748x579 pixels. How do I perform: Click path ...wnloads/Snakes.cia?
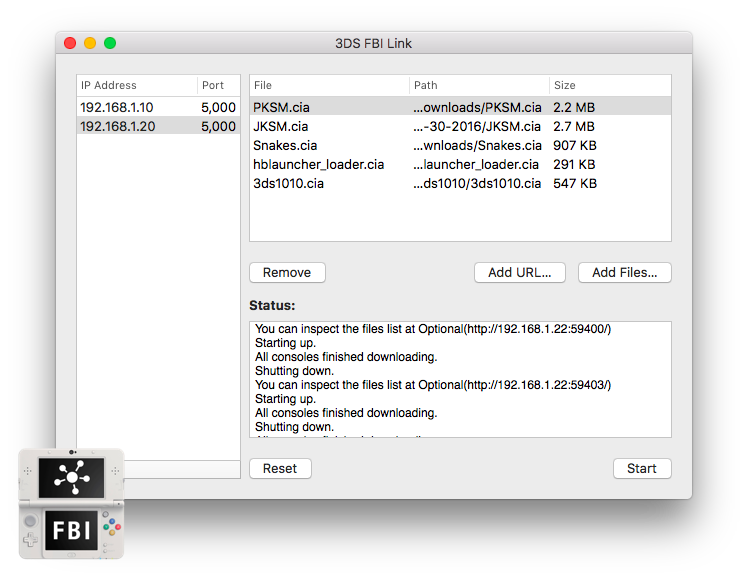478,145
